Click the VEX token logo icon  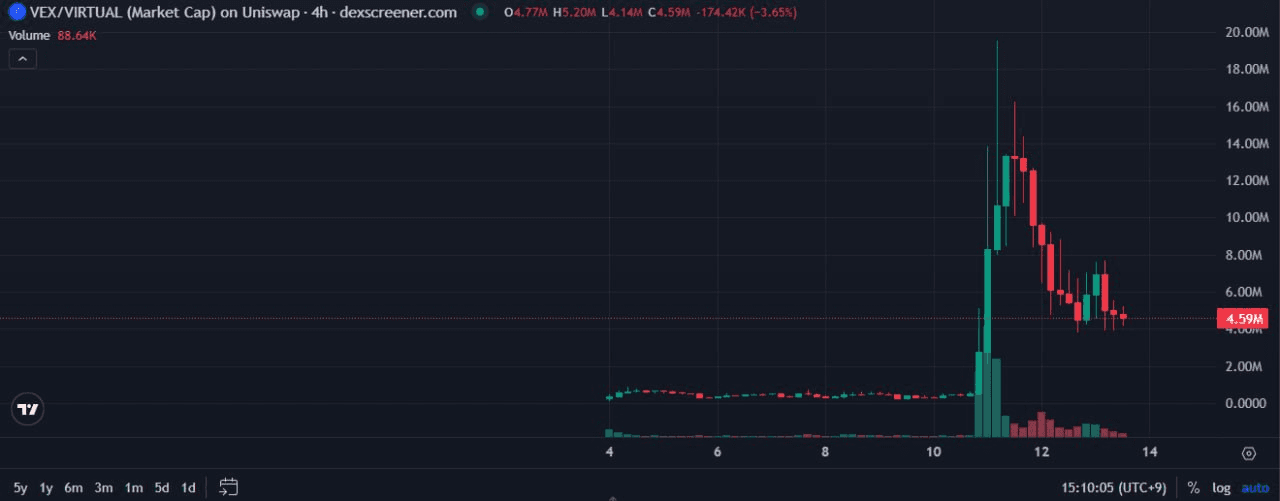coord(15,12)
